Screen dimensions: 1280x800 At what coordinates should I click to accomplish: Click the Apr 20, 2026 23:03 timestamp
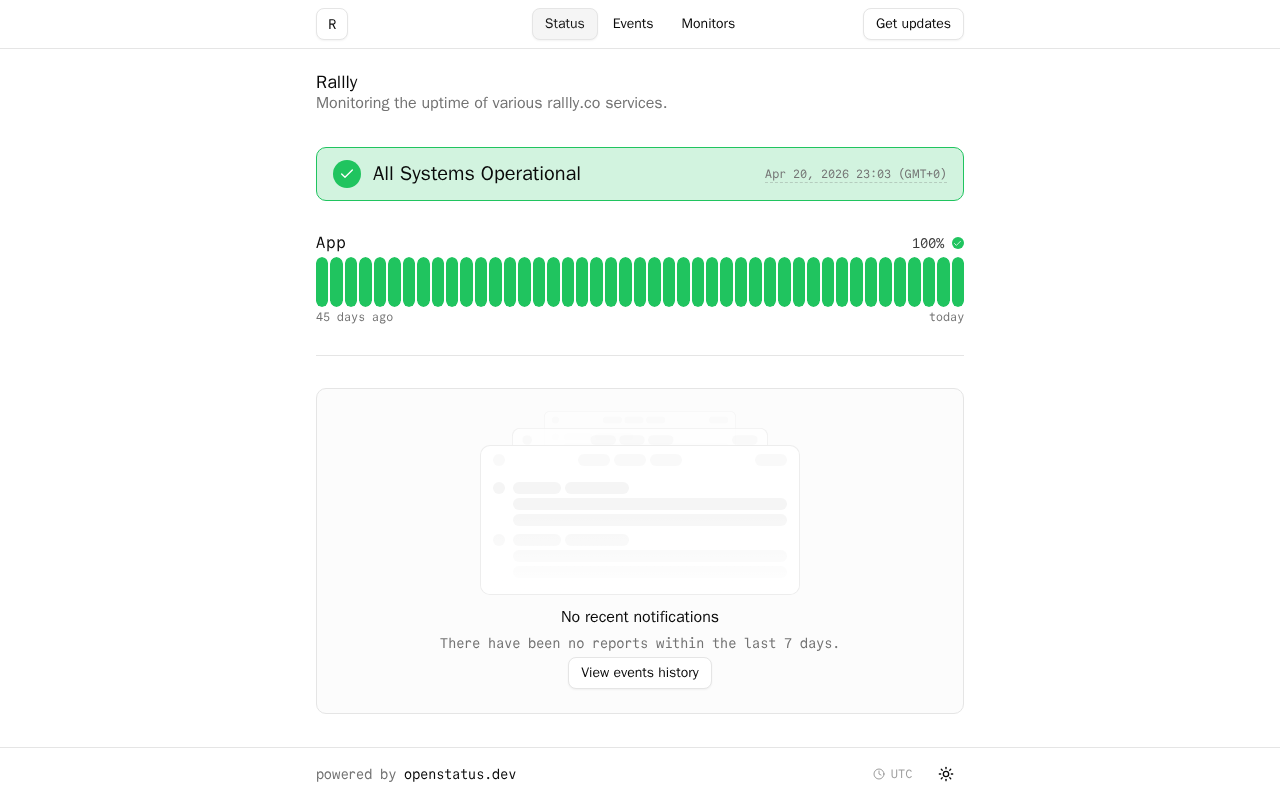pos(855,174)
